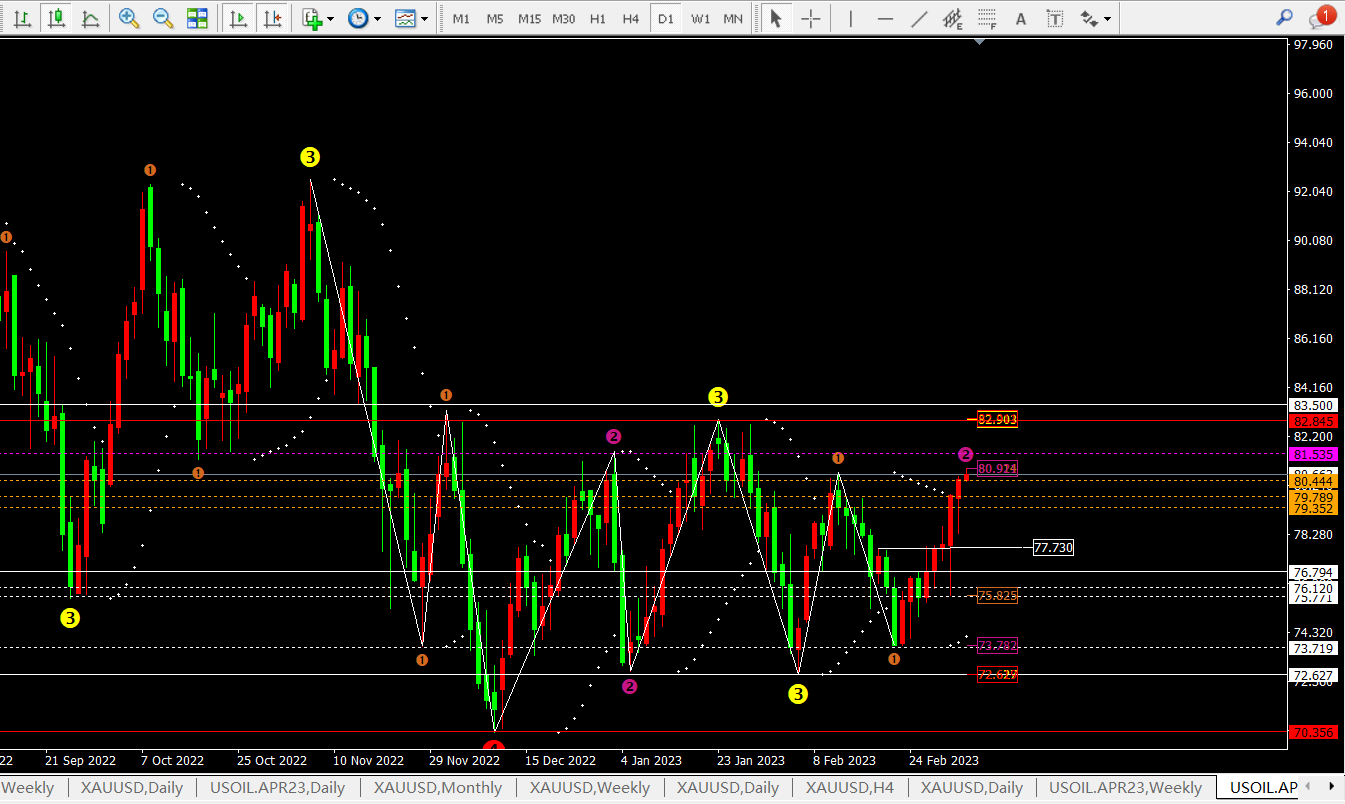
Task: Pick the trendline drawing tool
Action: (920, 18)
